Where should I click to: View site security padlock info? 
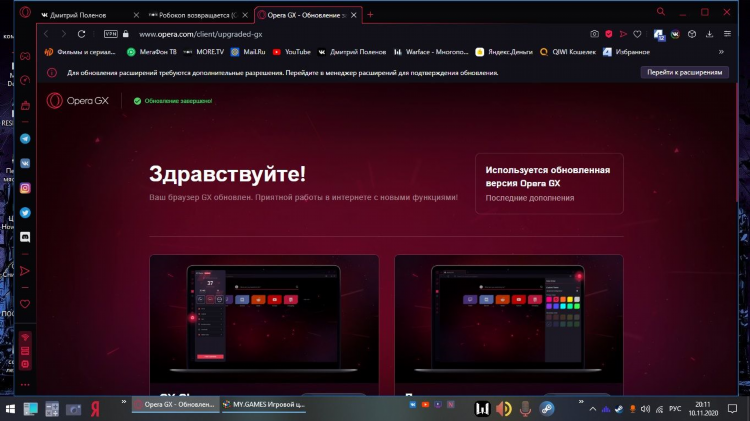click(126, 34)
